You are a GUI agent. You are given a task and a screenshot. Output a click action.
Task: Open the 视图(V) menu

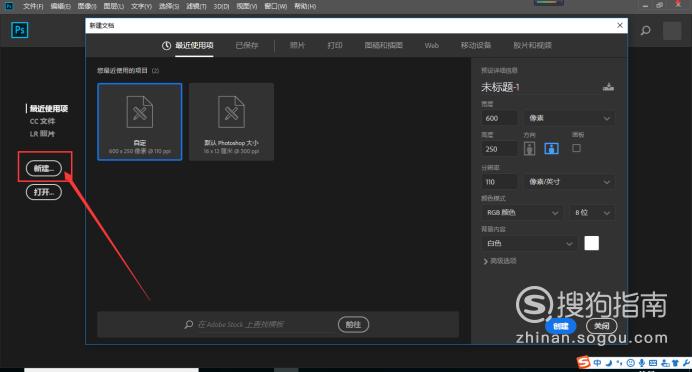pyautogui.click(x=247, y=6)
